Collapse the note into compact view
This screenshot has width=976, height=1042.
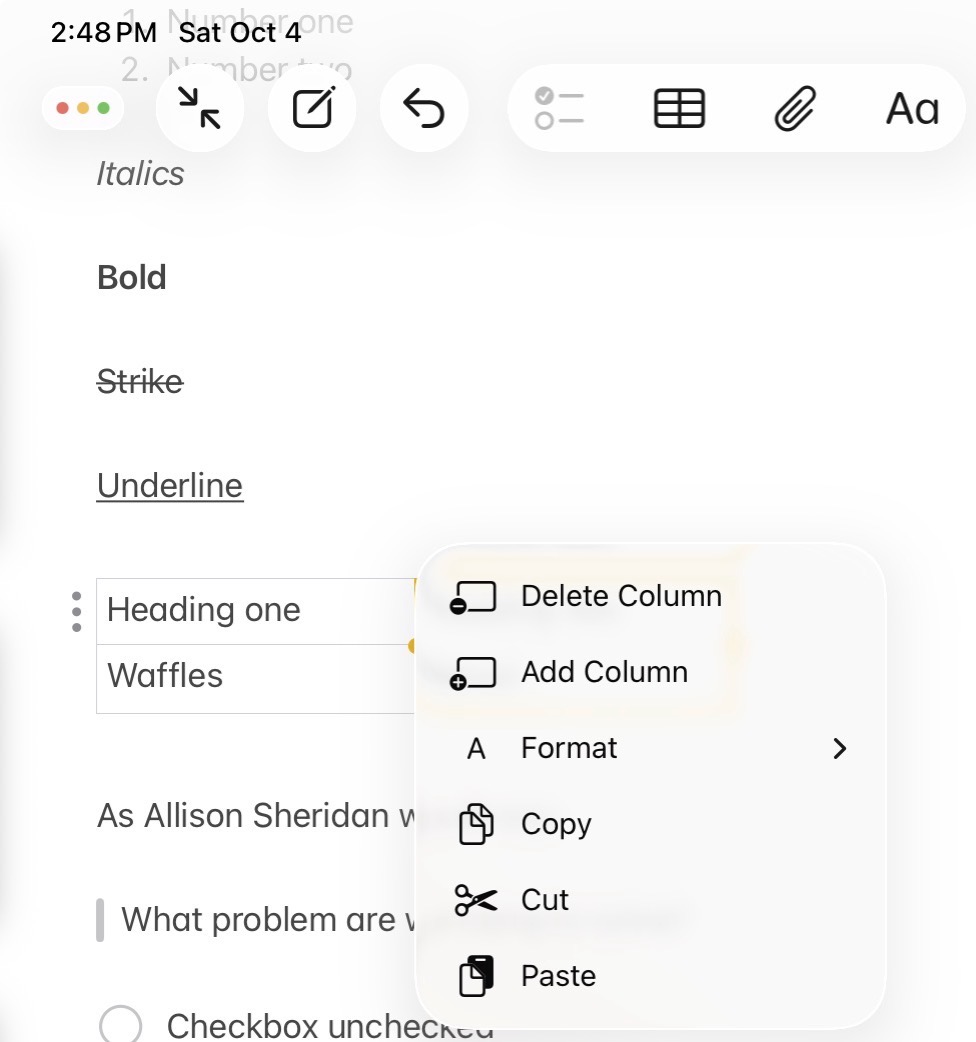[200, 108]
